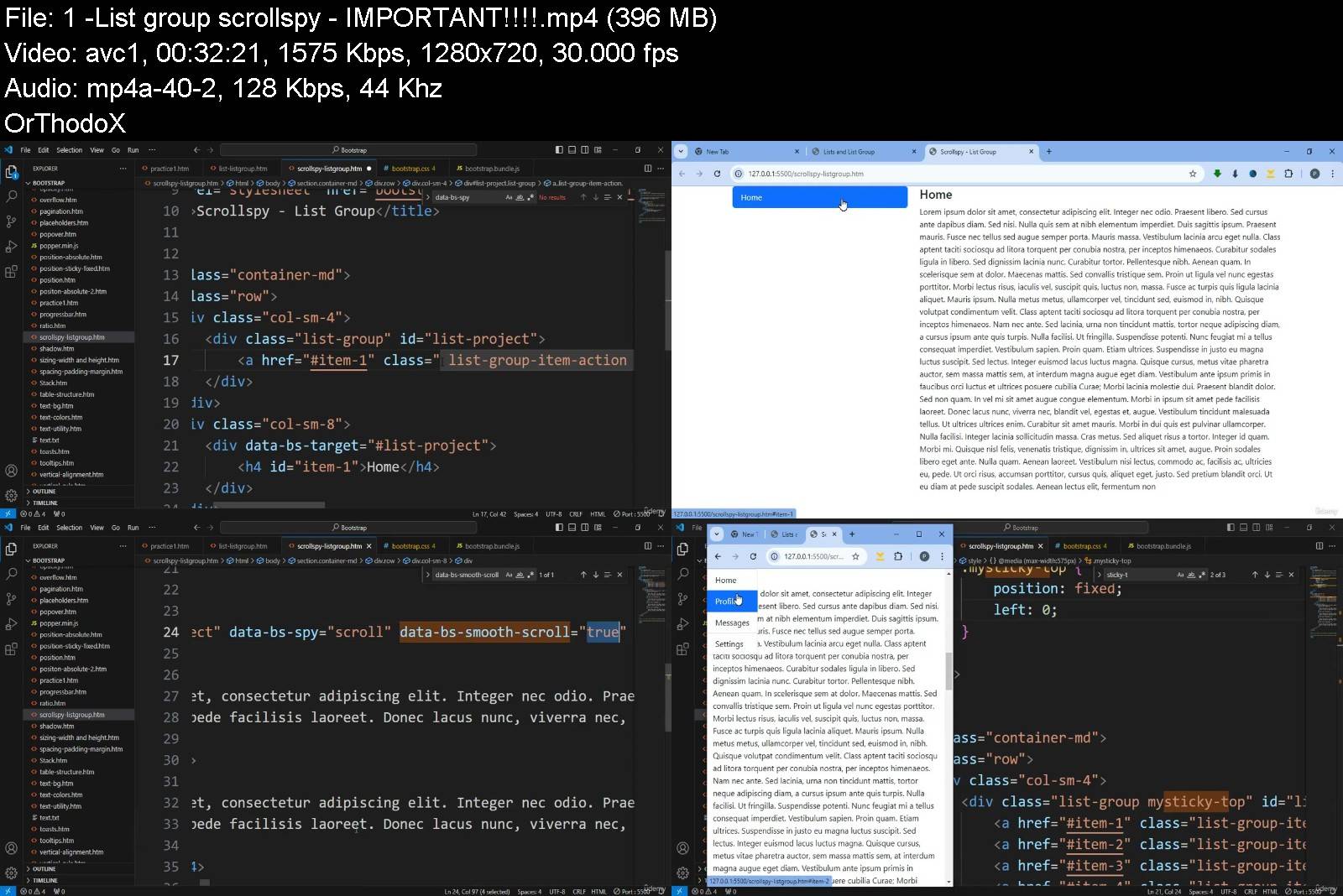Open three-dot Chrome menu in large browser
Viewport: 1343px width, 896px height.
point(1332,174)
